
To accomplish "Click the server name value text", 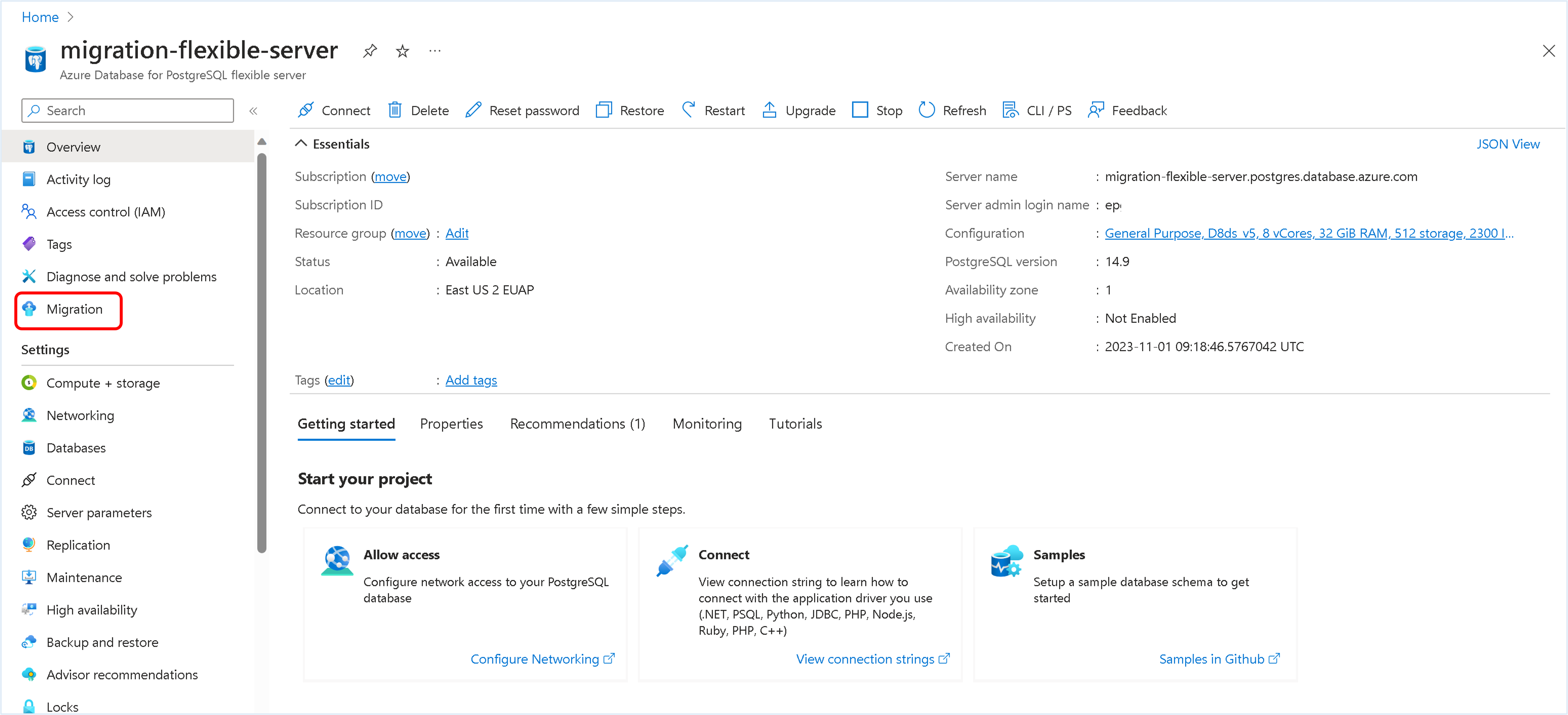I will [x=1261, y=177].
